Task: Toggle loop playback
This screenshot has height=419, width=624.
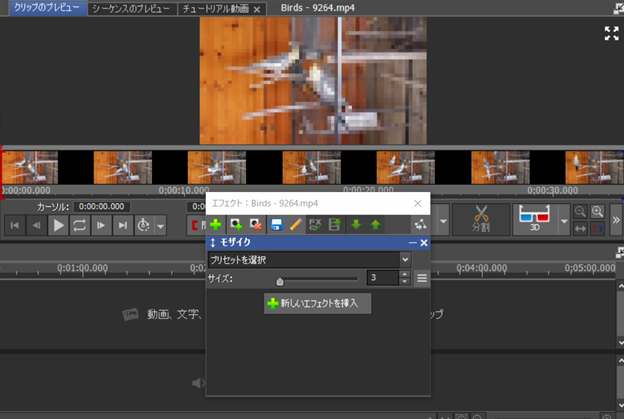Action: coord(79,226)
